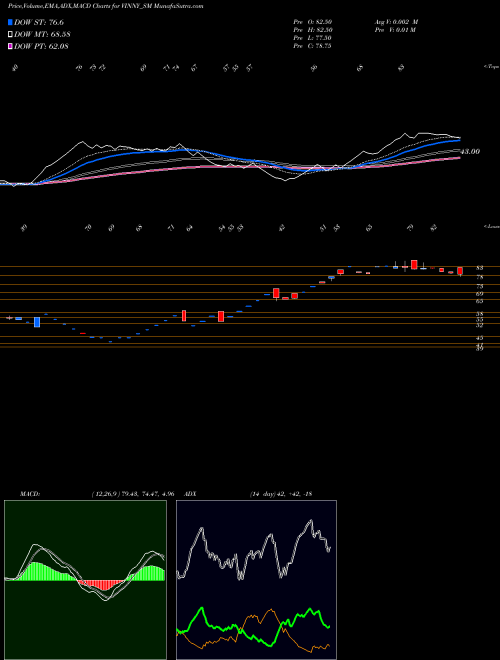Click the 43.00 EMA price label
The height and width of the screenshot is (660, 500).
tap(470, 152)
